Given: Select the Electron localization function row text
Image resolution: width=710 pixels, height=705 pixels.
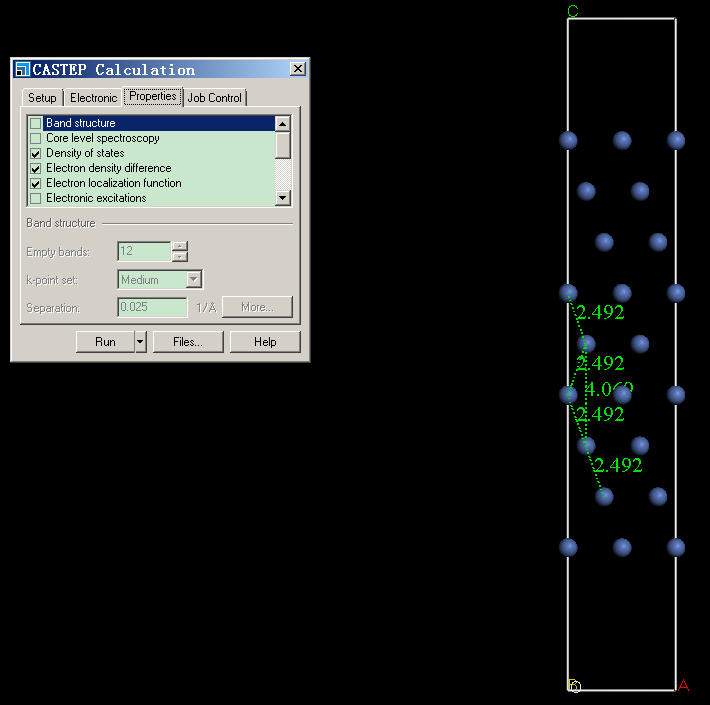Looking at the screenshot, I should (x=114, y=183).
